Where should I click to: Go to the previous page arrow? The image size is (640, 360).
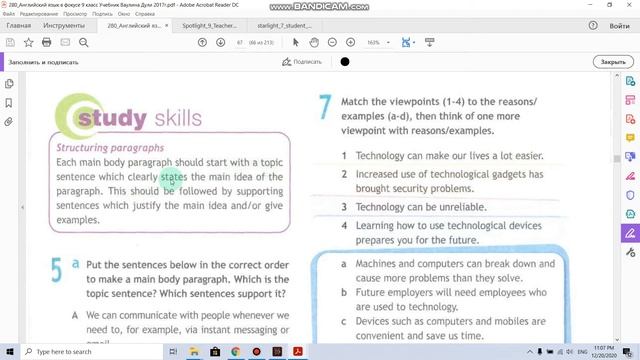202,42
